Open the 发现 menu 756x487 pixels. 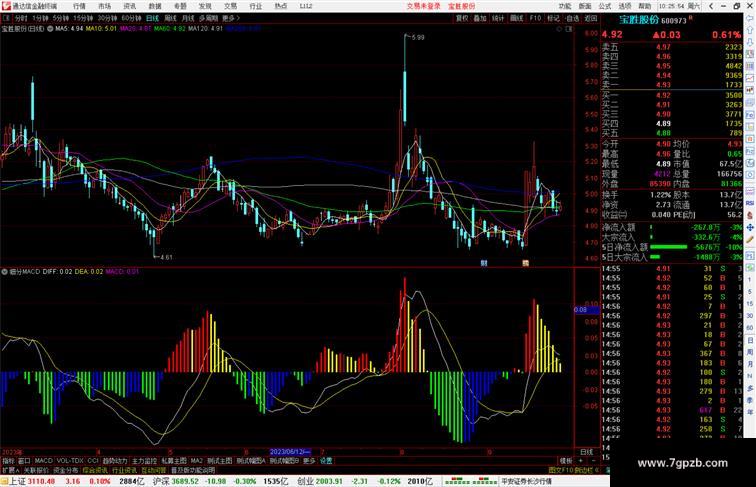tap(205, 6)
